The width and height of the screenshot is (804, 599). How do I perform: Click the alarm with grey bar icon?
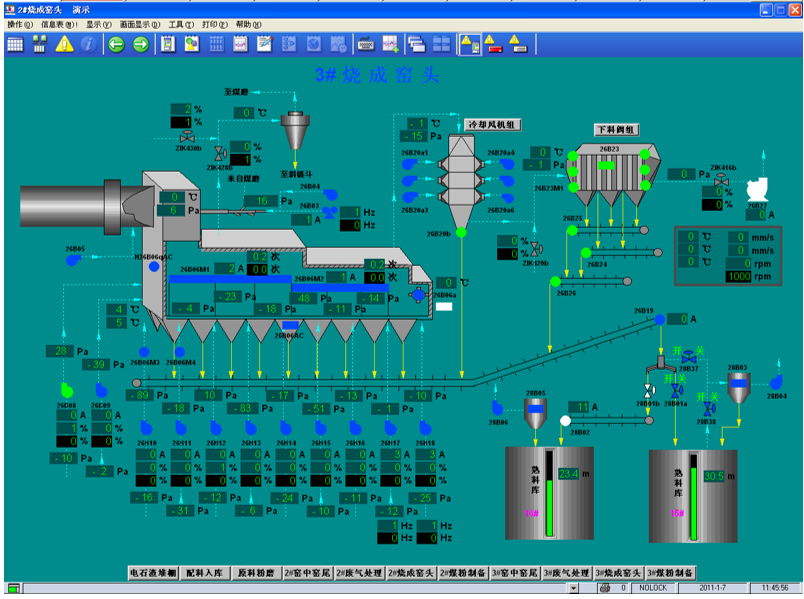[x=518, y=45]
